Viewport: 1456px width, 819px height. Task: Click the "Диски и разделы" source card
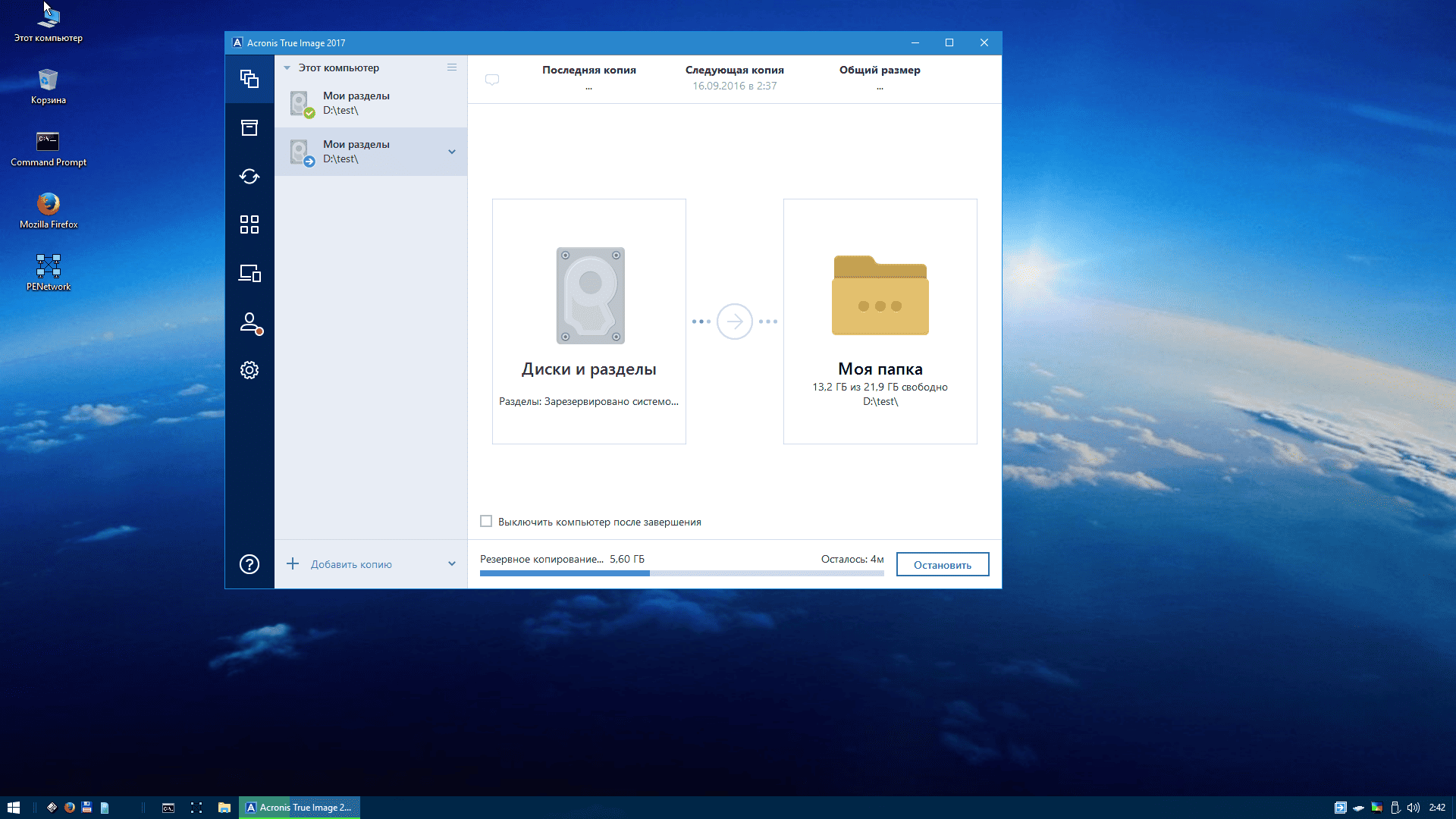[589, 322]
